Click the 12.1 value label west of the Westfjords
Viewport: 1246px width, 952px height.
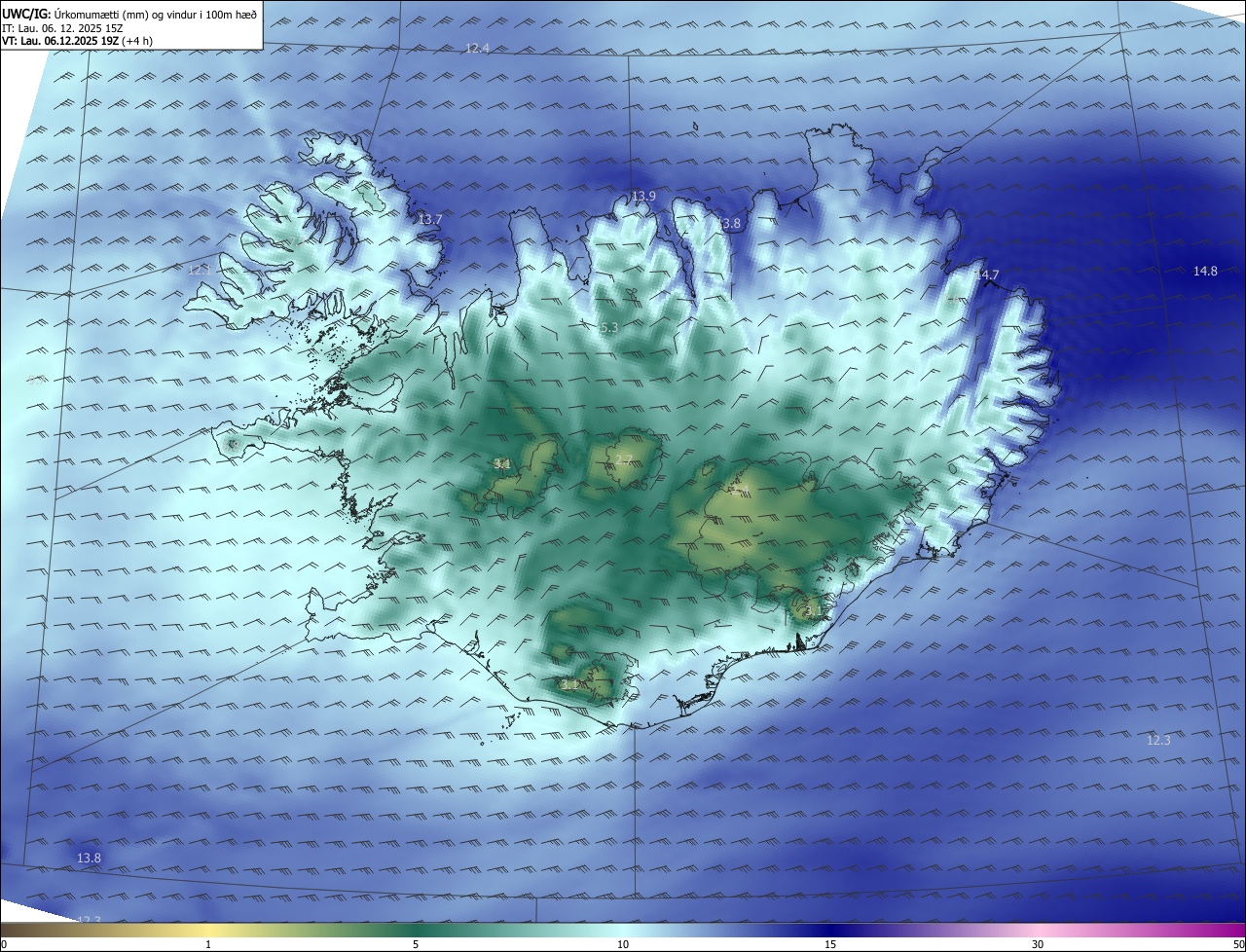200,270
